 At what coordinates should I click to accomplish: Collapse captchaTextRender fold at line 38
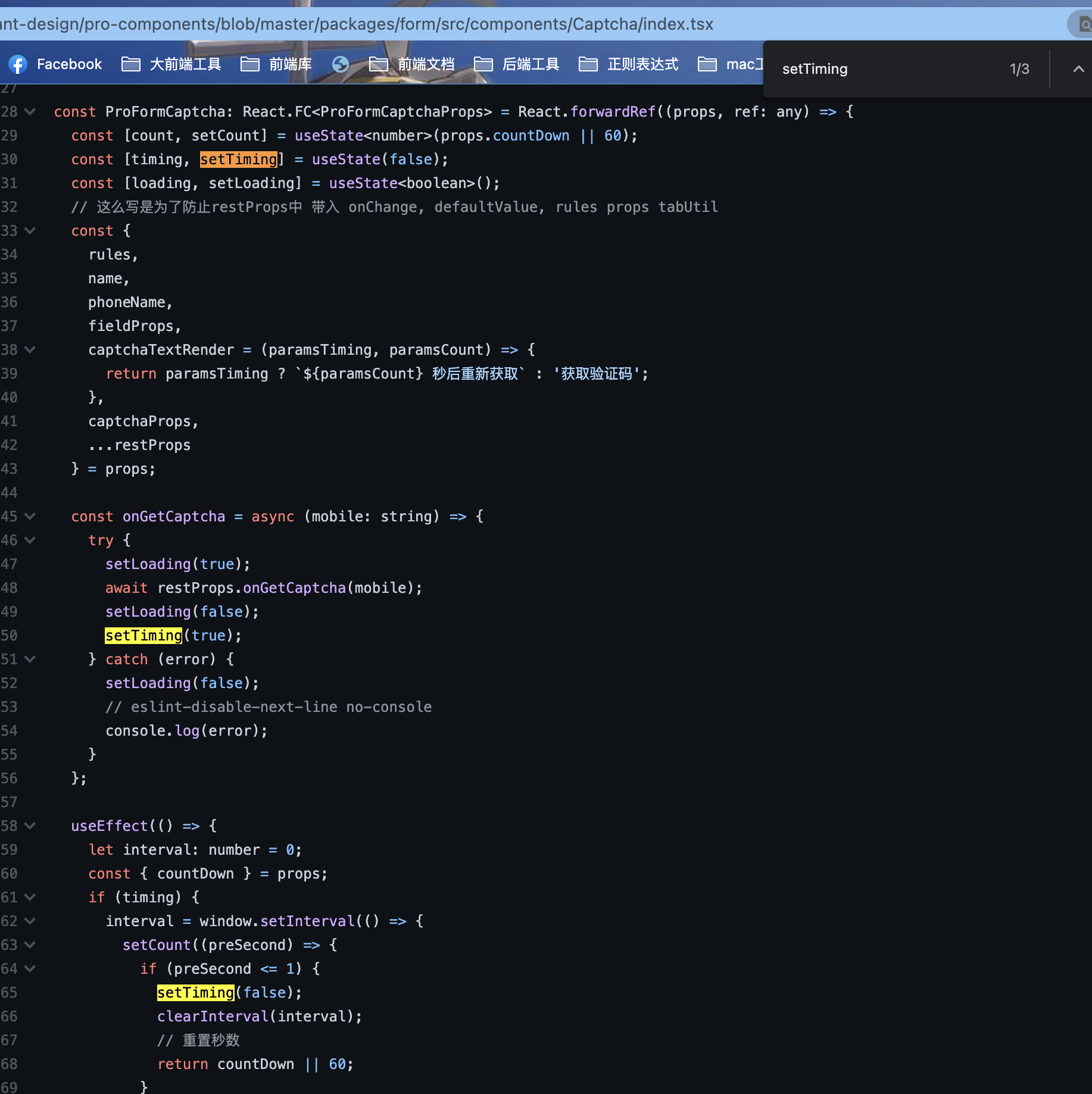30,350
